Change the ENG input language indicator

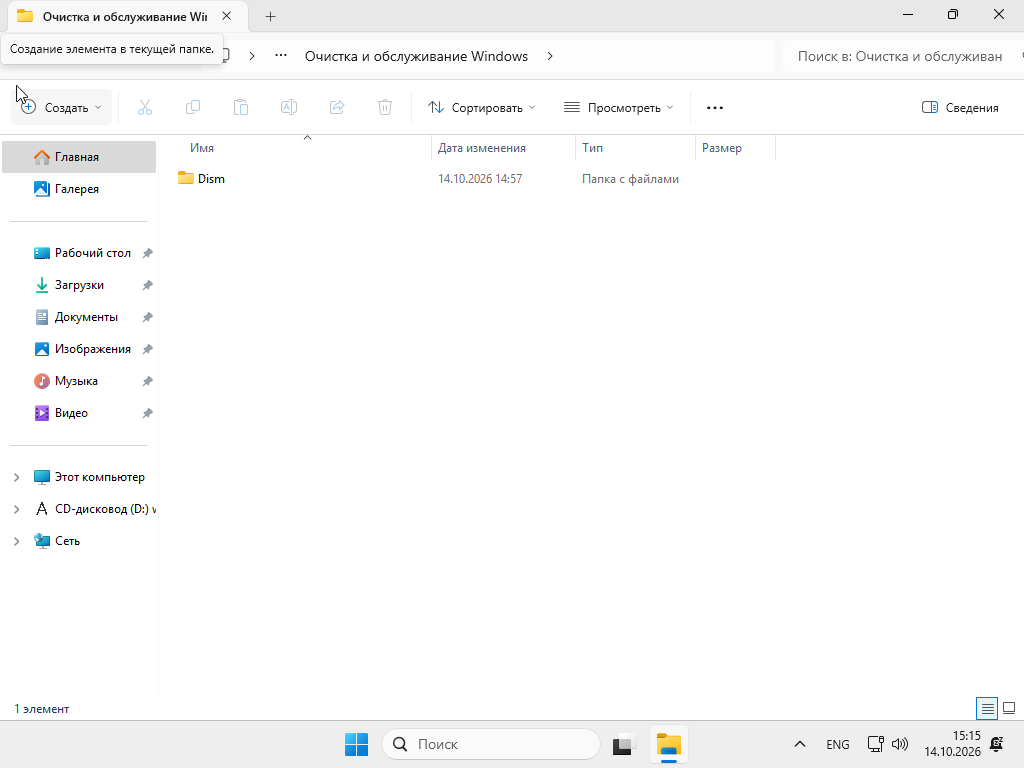click(838, 744)
